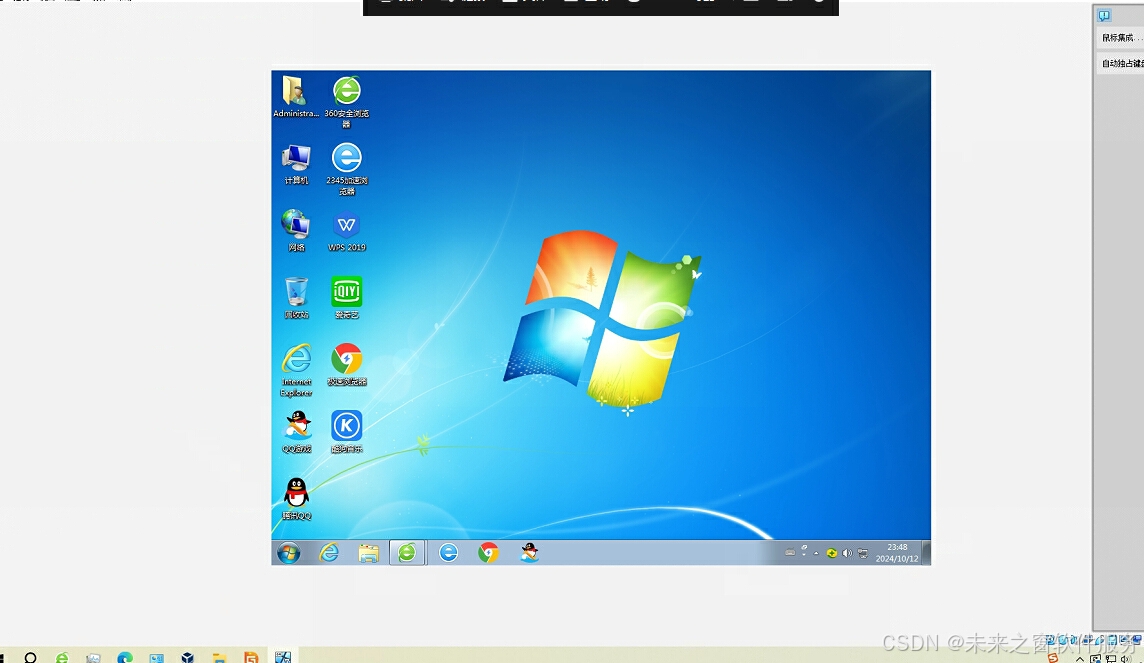
Task: Click the keyboard icon in Win7 tray
Action: 789,553
